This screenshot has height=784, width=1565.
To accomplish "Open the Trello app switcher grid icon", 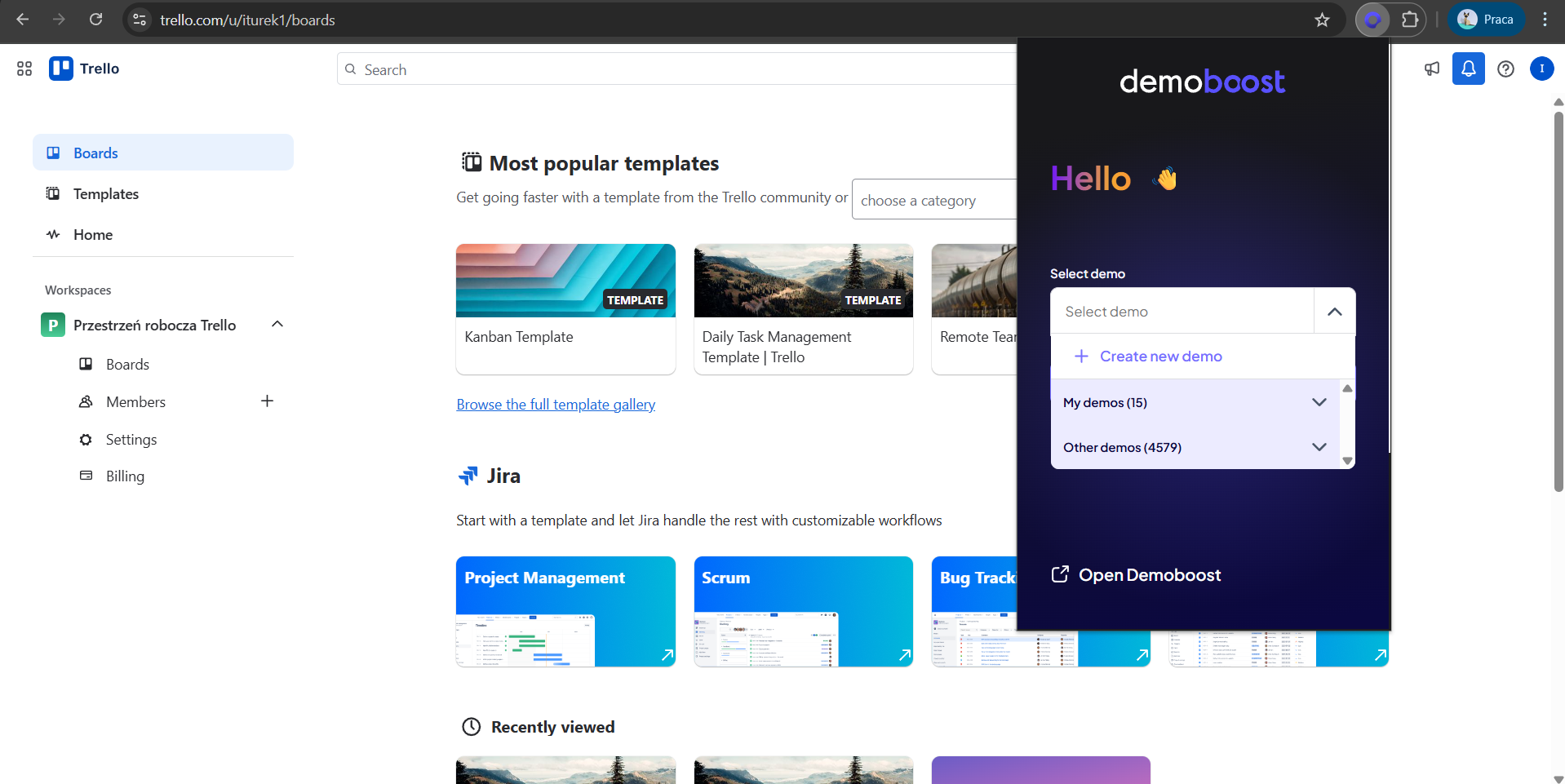I will [x=24, y=69].
